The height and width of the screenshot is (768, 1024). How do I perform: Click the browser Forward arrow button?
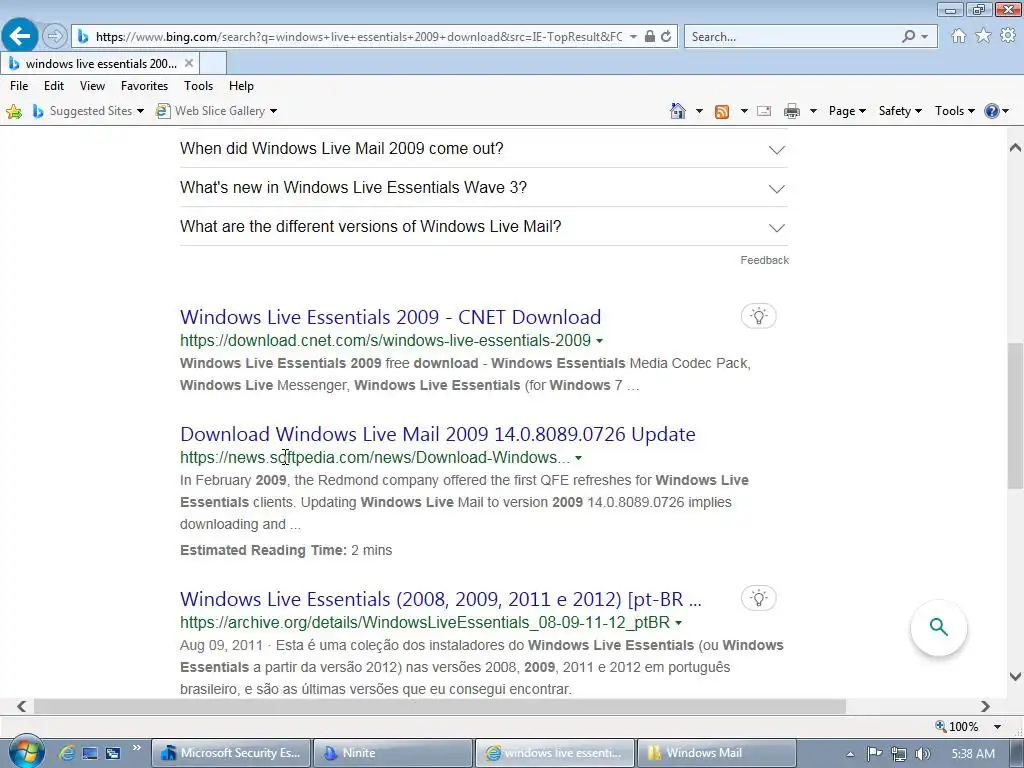pos(55,36)
